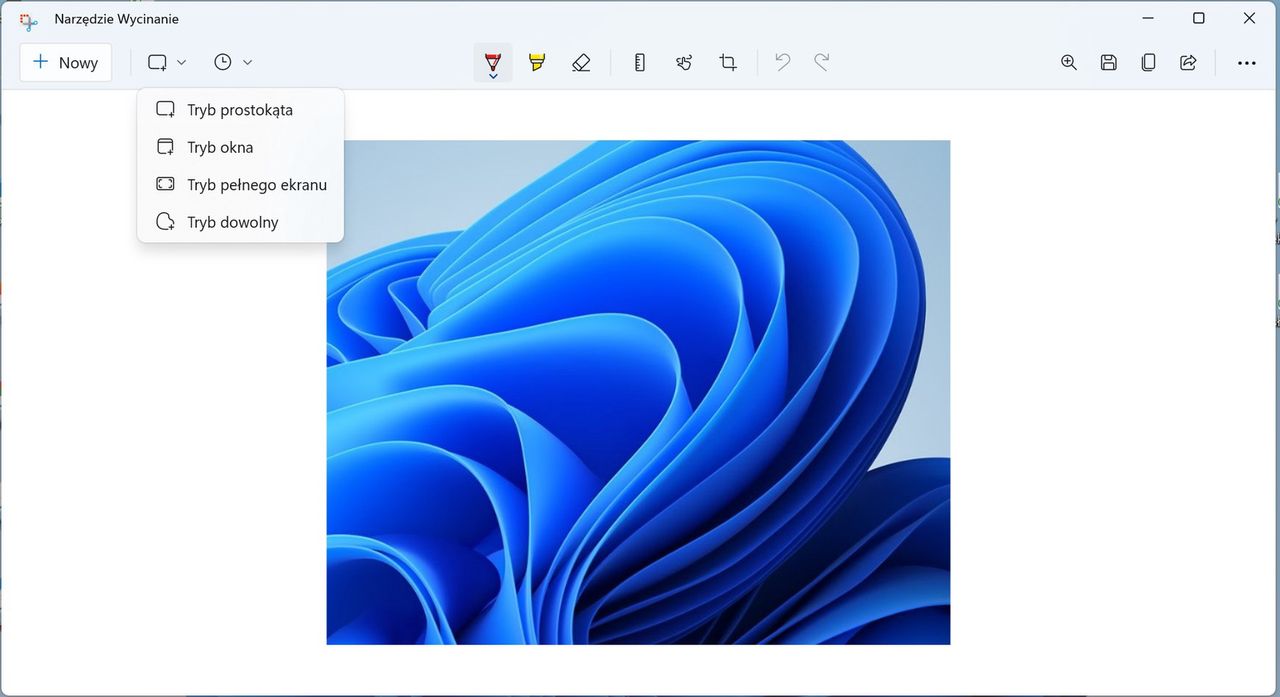Click the zoom magnifier icon
This screenshot has height=697, width=1280.
tap(1069, 62)
